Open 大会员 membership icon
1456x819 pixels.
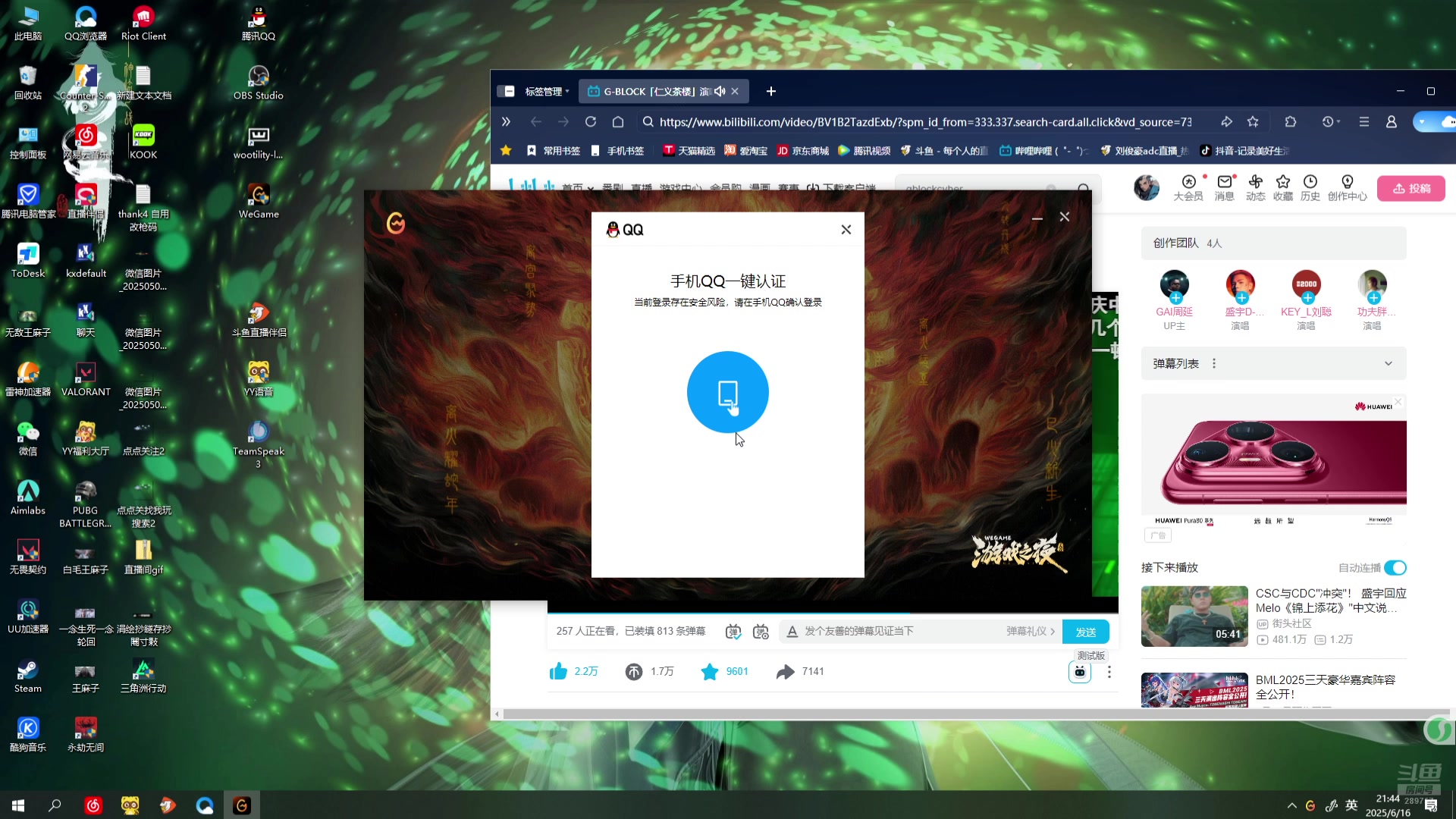click(x=1188, y=187)
